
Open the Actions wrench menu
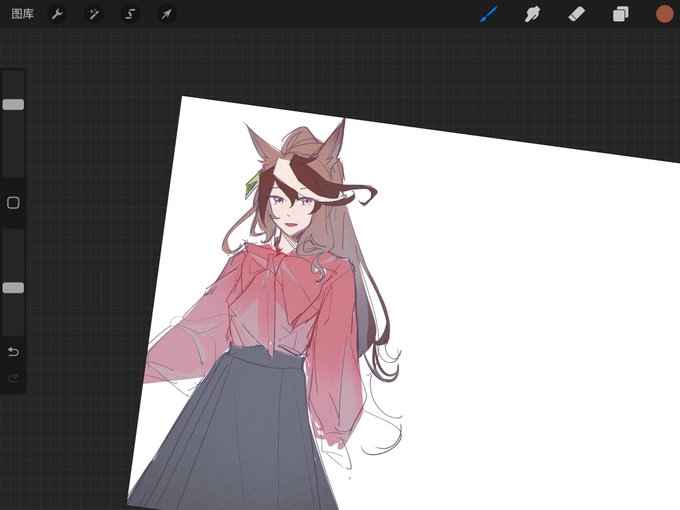point(57,14)
